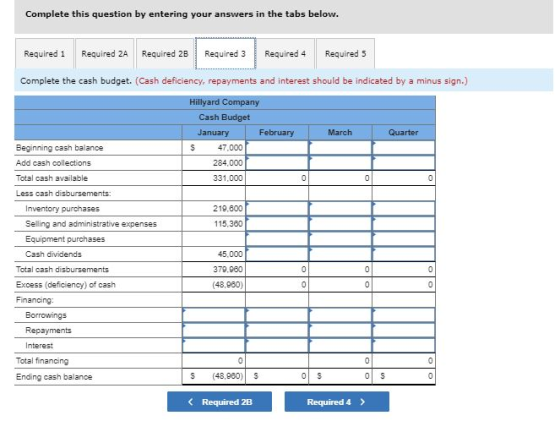Click January Repayments field
Screen dimensions: 560x432
click(214, 330)
